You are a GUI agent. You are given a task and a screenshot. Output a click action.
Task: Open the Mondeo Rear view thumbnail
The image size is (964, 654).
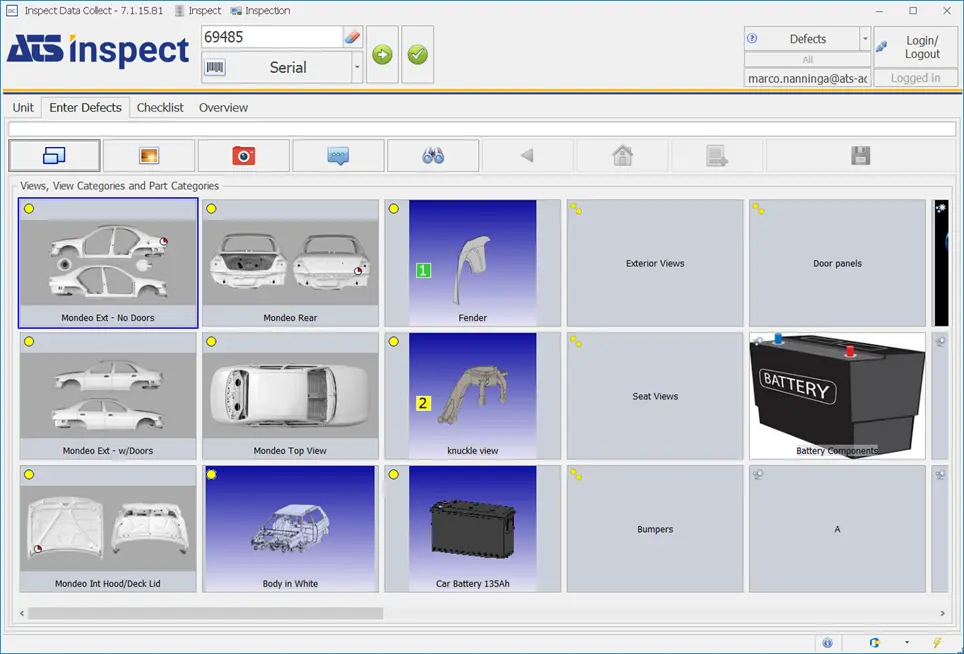coord(290,262)
